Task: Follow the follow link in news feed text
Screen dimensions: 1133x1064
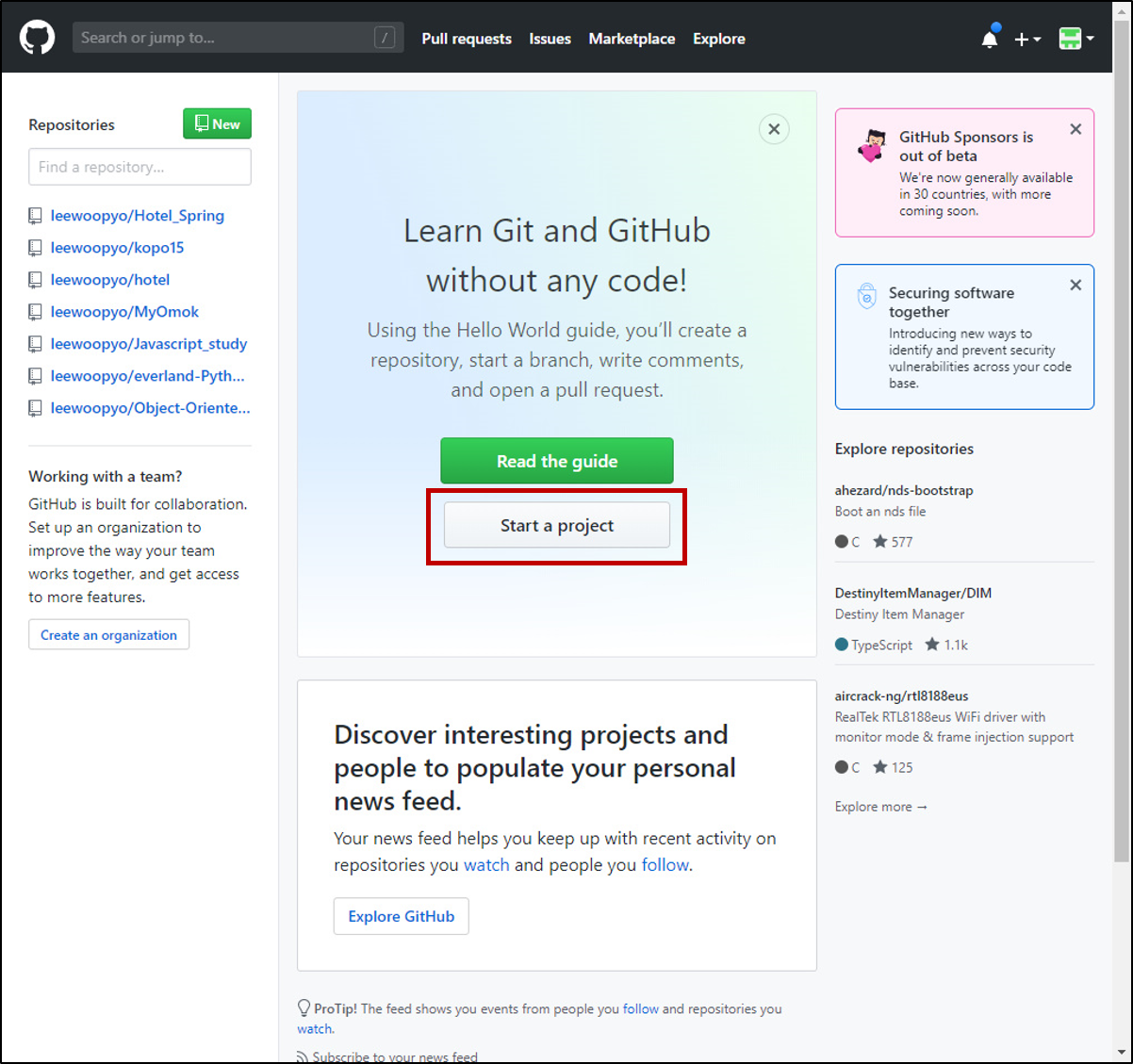Action: click(x=665, y=865)
